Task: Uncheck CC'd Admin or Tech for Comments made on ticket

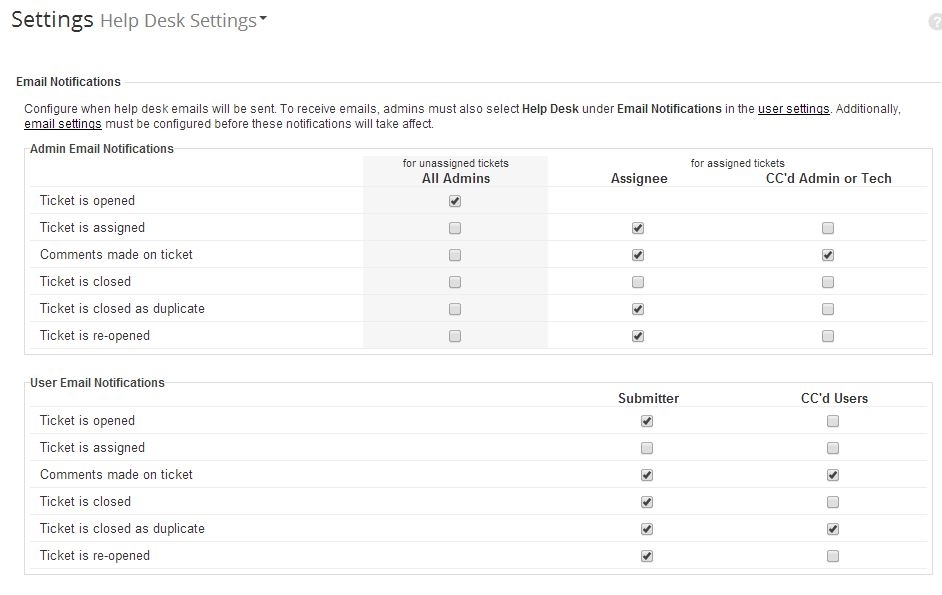Action: click(x=828, y=255)
